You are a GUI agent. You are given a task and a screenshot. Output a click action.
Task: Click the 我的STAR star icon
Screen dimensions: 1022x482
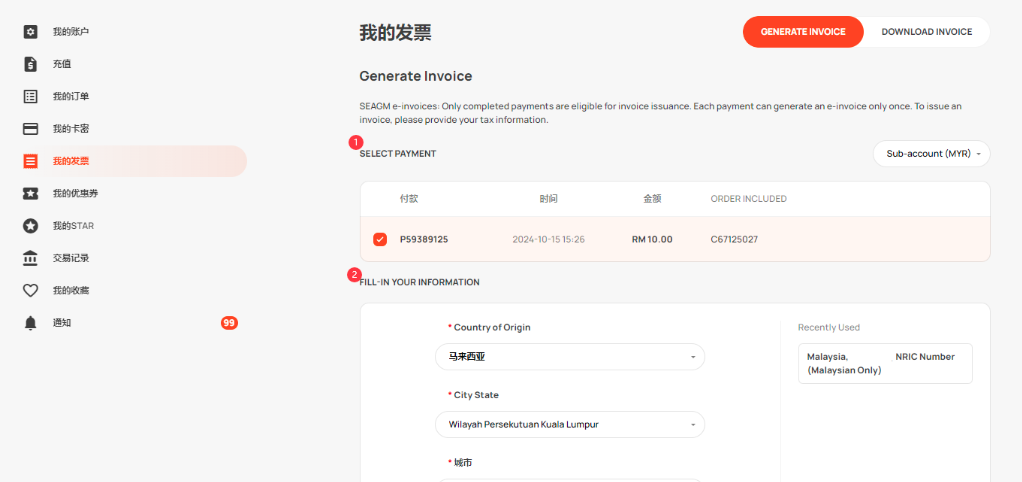[31, 226]
